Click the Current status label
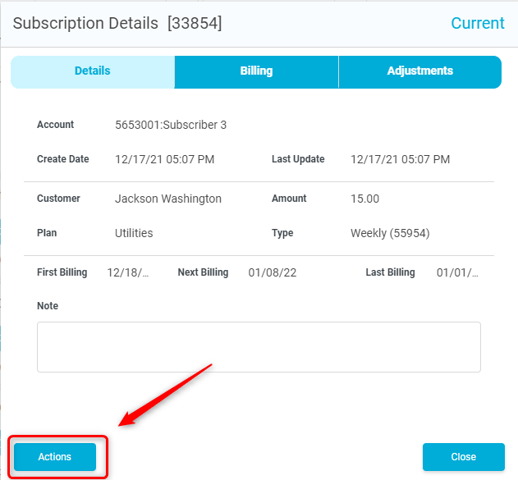This screenshot has height=480, width=518. (x=477, y=23)
